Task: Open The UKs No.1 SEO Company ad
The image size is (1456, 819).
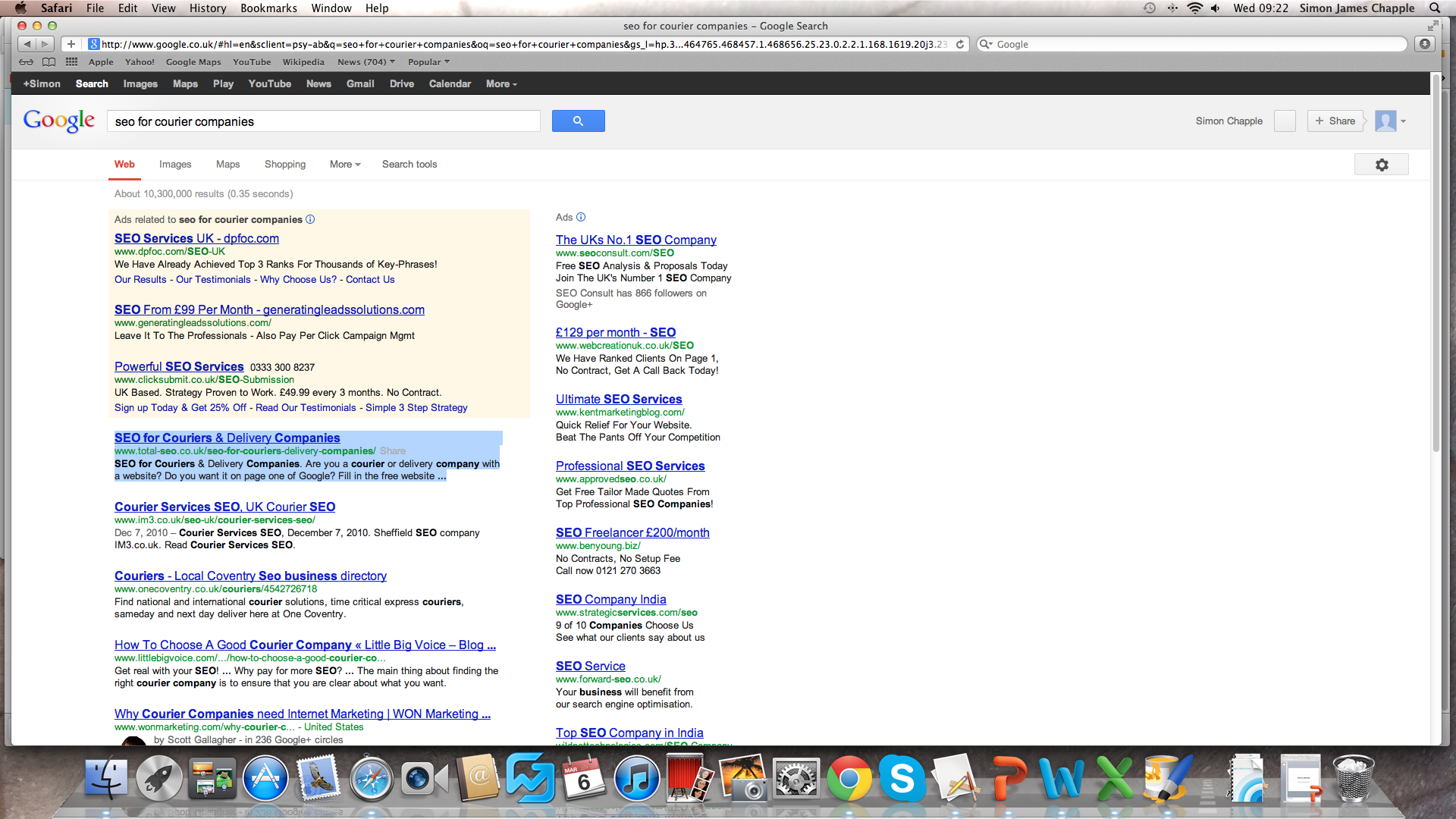Action: pyautogui.click(x=635, y=240)
